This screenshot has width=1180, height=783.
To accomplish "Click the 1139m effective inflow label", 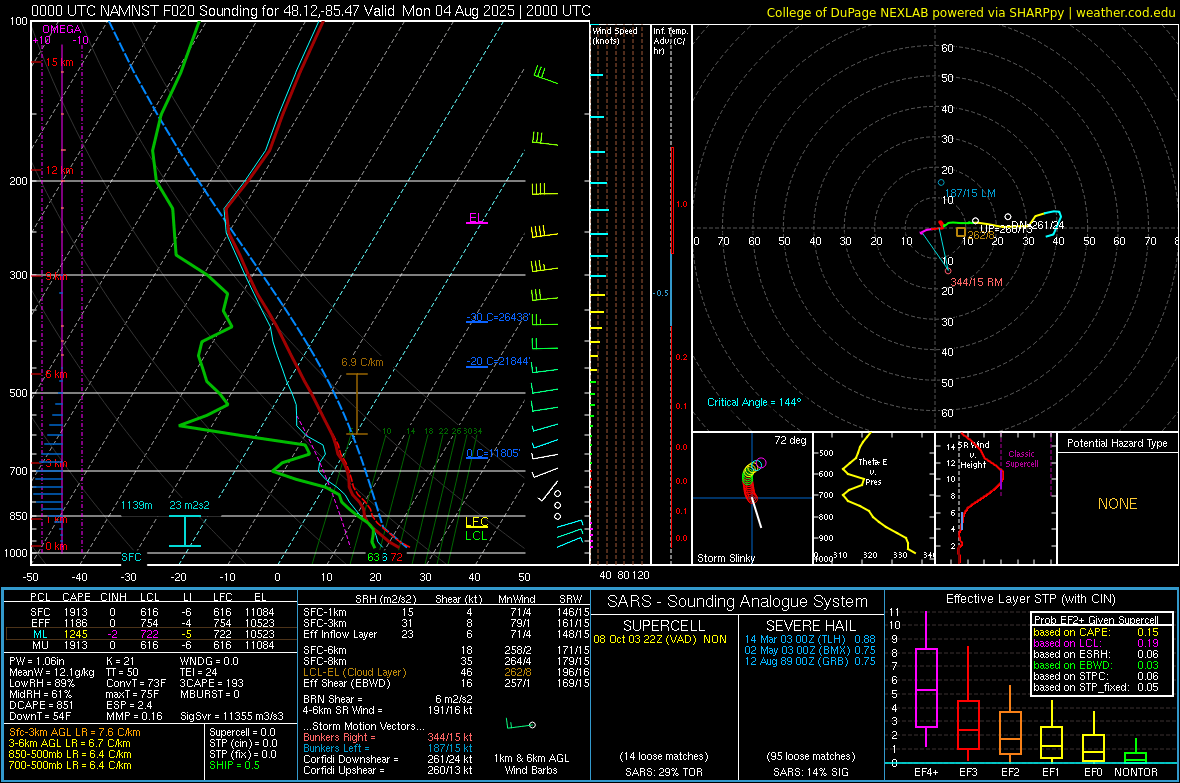I will [x=137, y=505].
